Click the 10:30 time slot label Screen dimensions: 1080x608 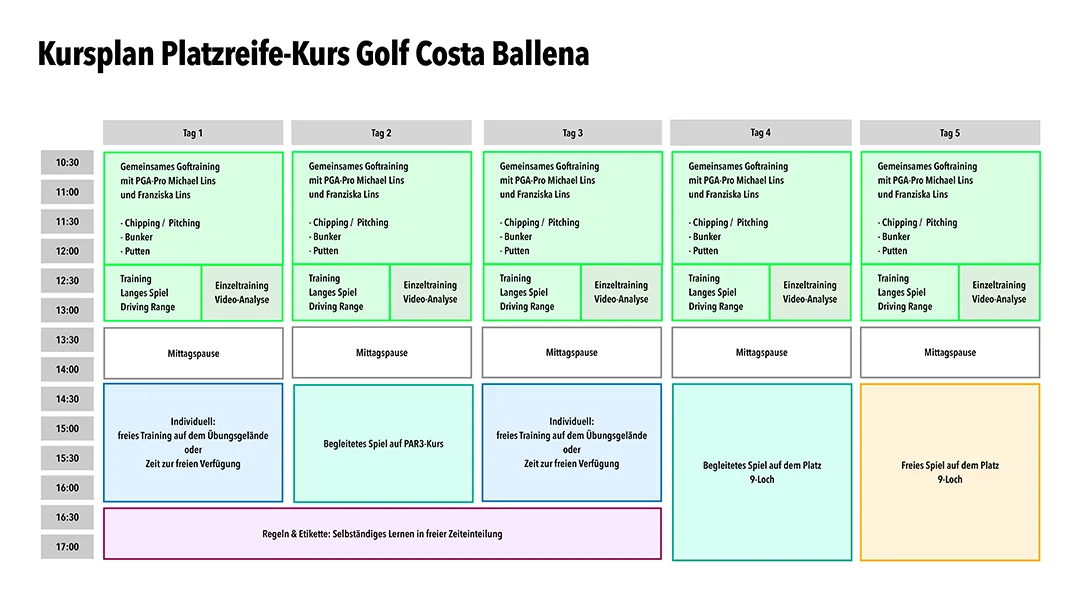pyautogui.click(x=67, y=163)
